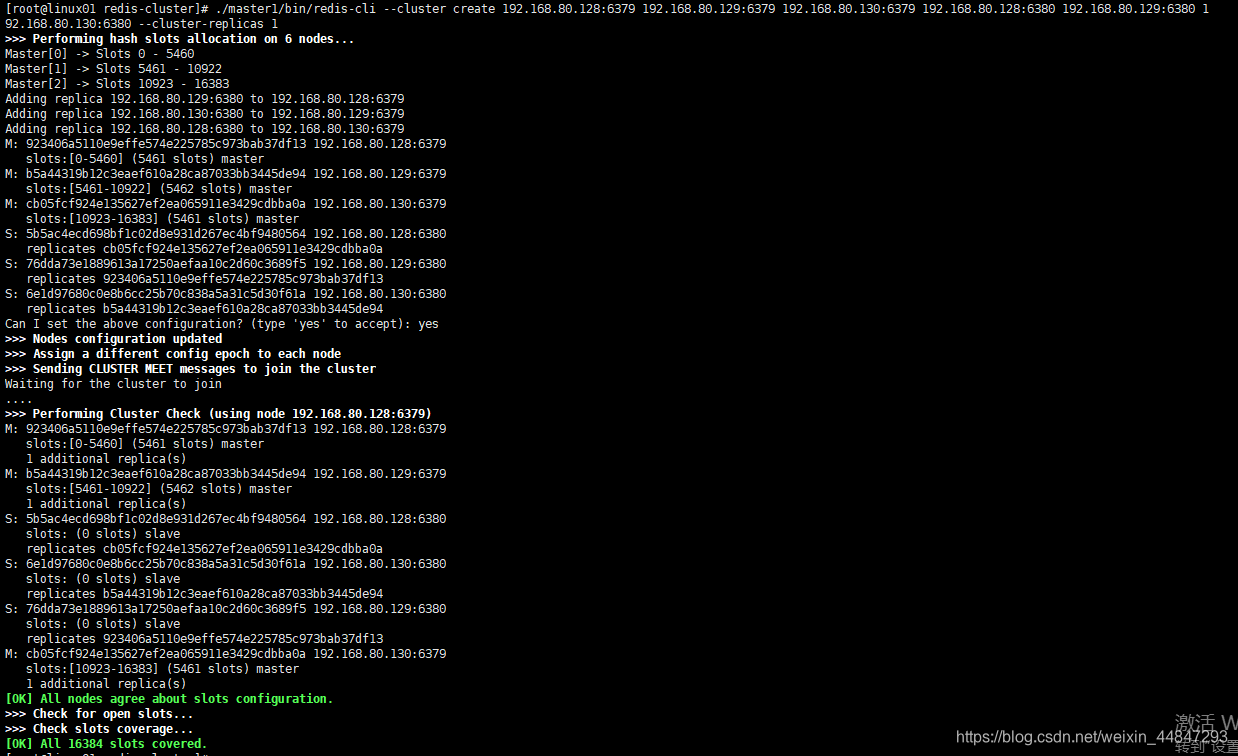Click the '[root@linux01 redis-cluster]#' shell prompt

(106, 8)
